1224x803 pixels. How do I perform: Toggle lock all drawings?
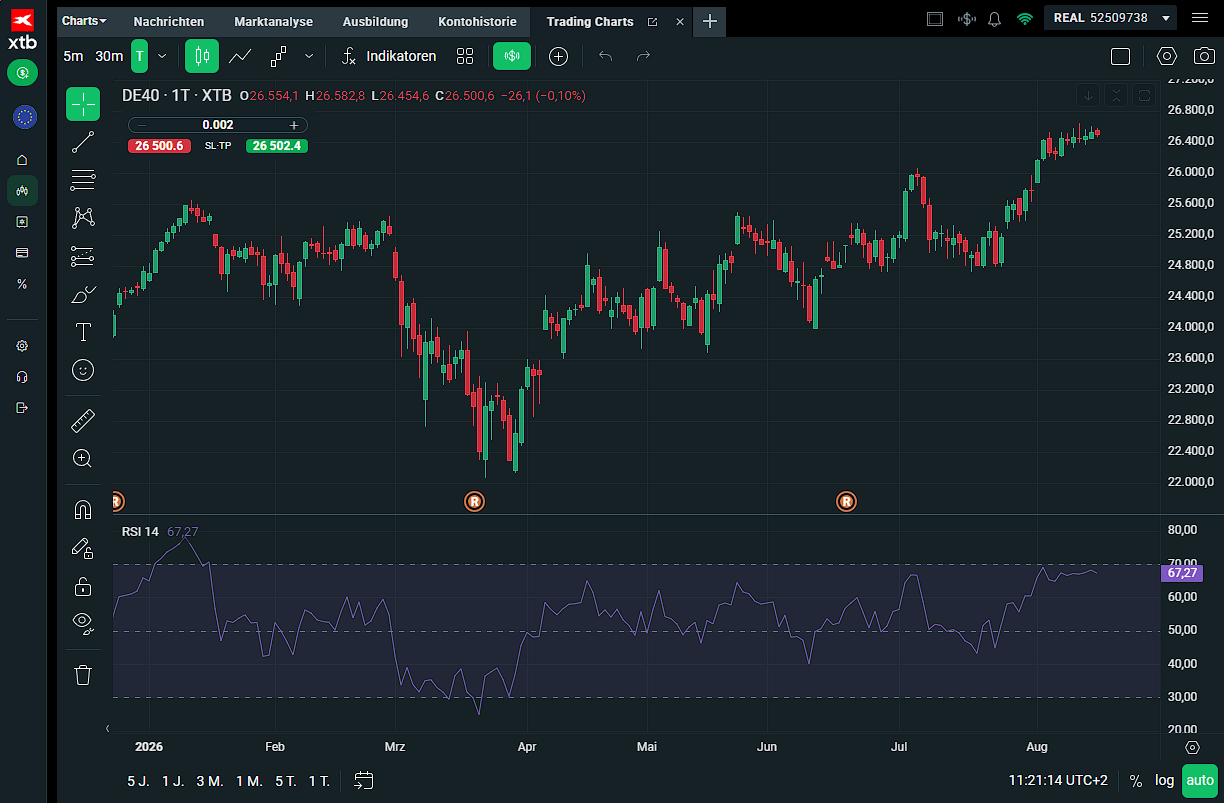(83, 586)
